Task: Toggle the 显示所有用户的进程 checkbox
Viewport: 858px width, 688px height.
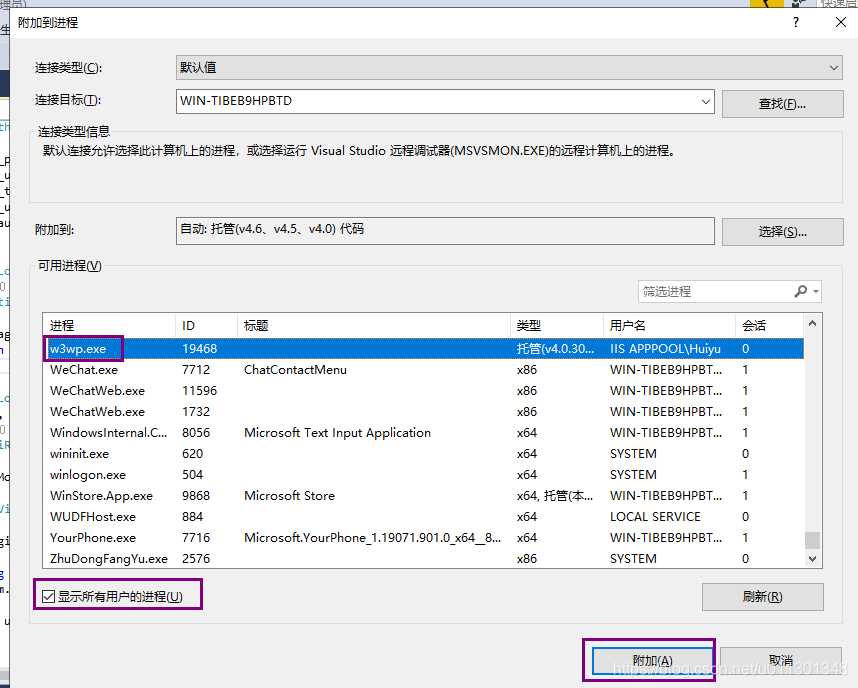Action: (x=49, y=594)
